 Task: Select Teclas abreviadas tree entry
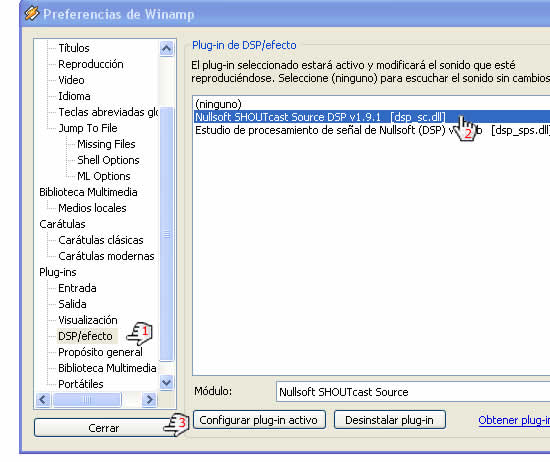pyautogui.click(x=108, y=112)
